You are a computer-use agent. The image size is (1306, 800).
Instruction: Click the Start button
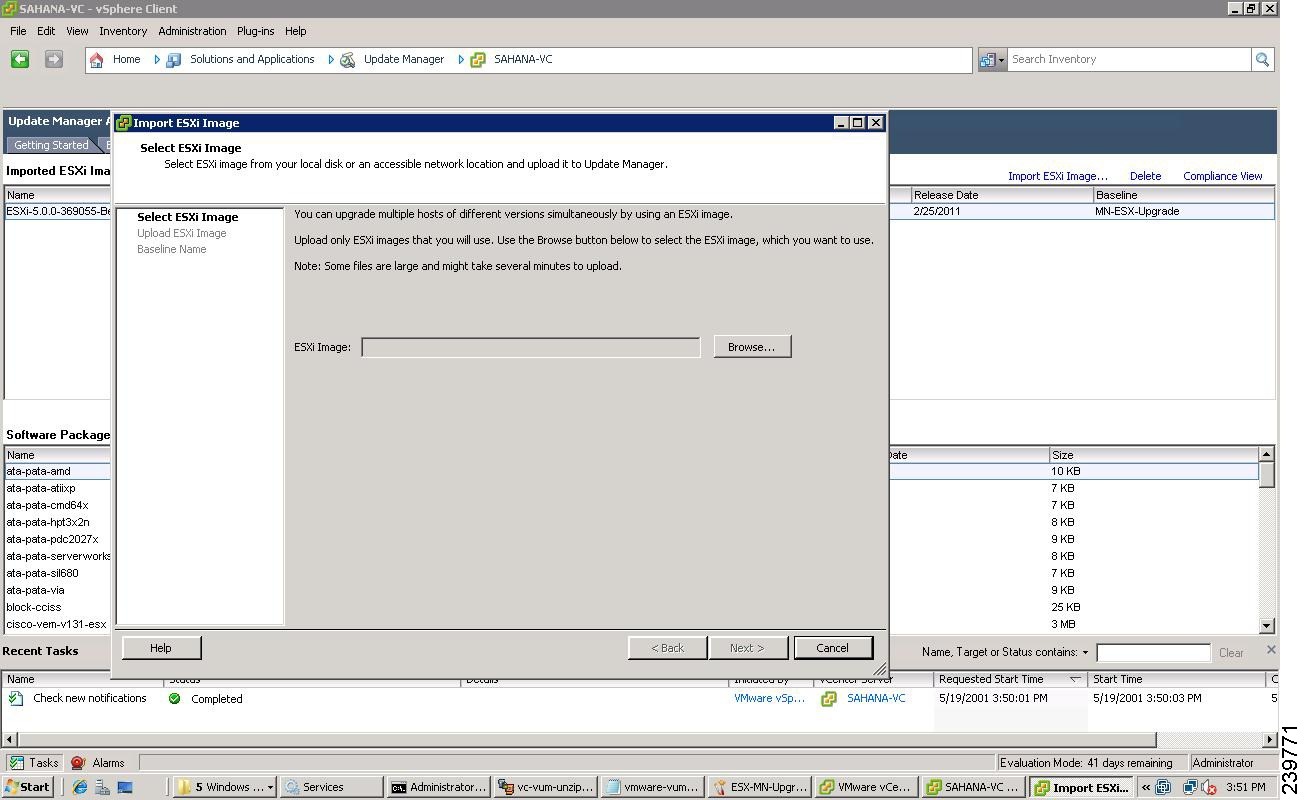27,787
